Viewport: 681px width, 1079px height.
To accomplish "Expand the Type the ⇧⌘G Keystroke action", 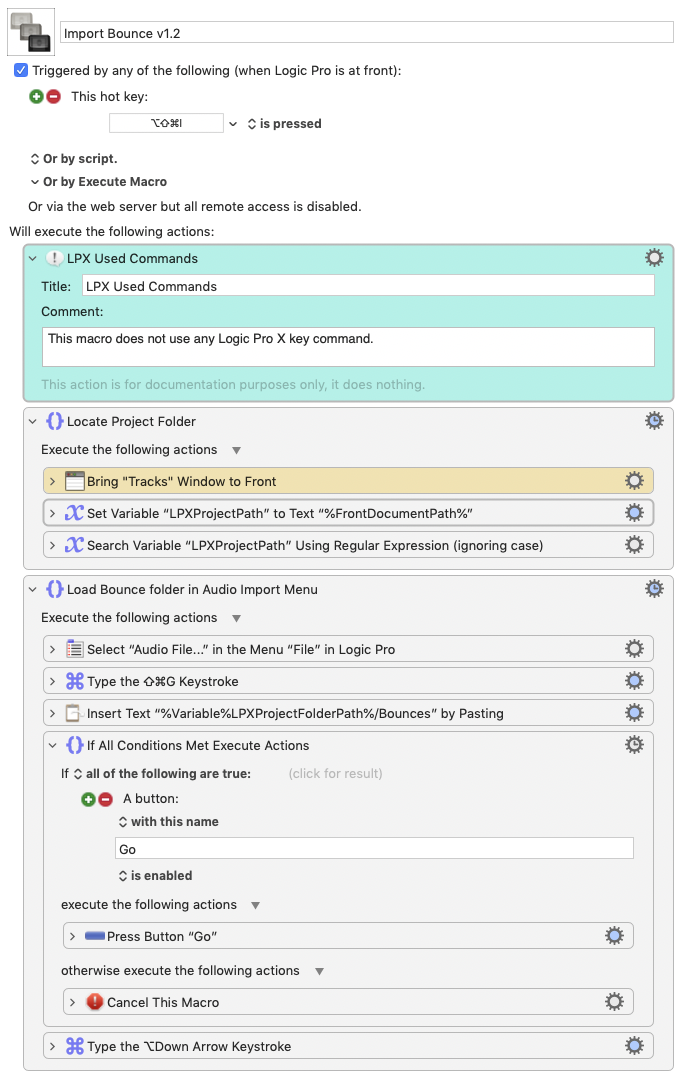I will (52, 682).
